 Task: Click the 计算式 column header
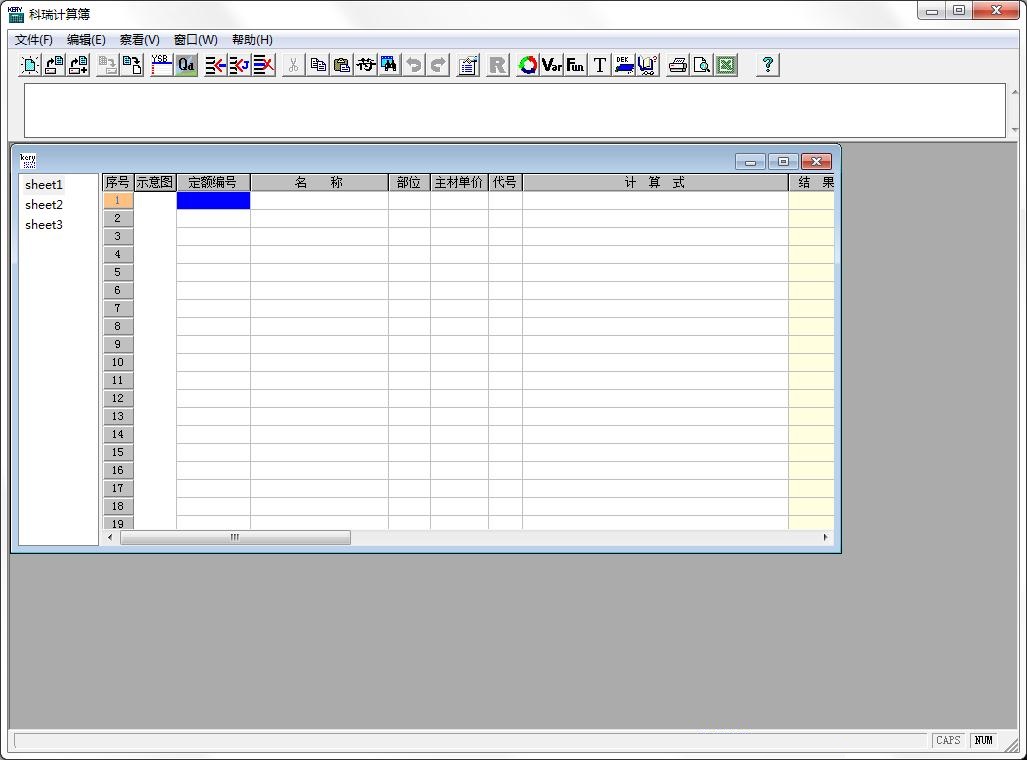pos(655,183)
